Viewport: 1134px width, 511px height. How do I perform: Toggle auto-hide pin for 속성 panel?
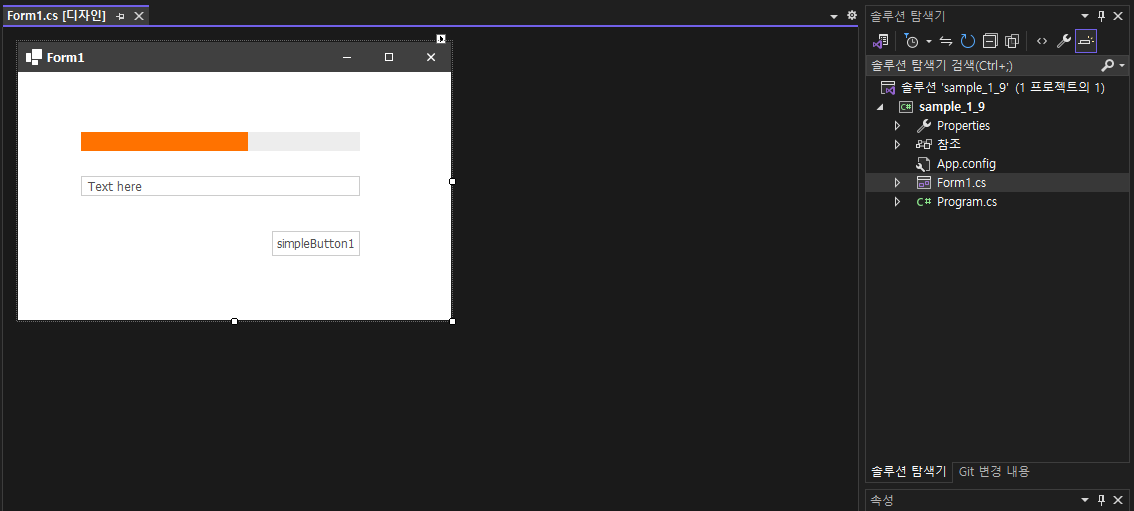1102,500
